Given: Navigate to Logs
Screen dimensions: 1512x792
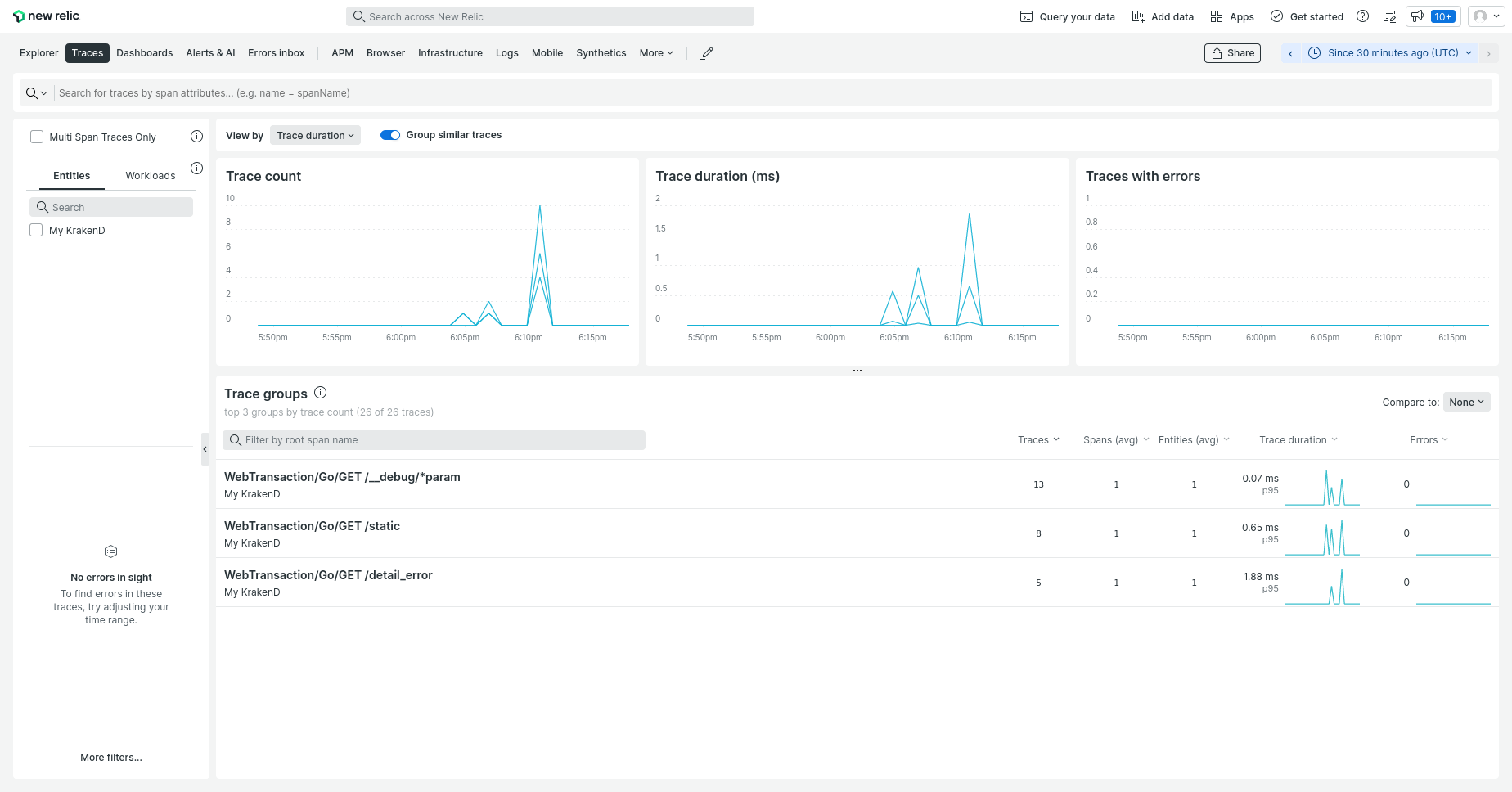Looking at the screenshot, I should click(x=507, y=53).
